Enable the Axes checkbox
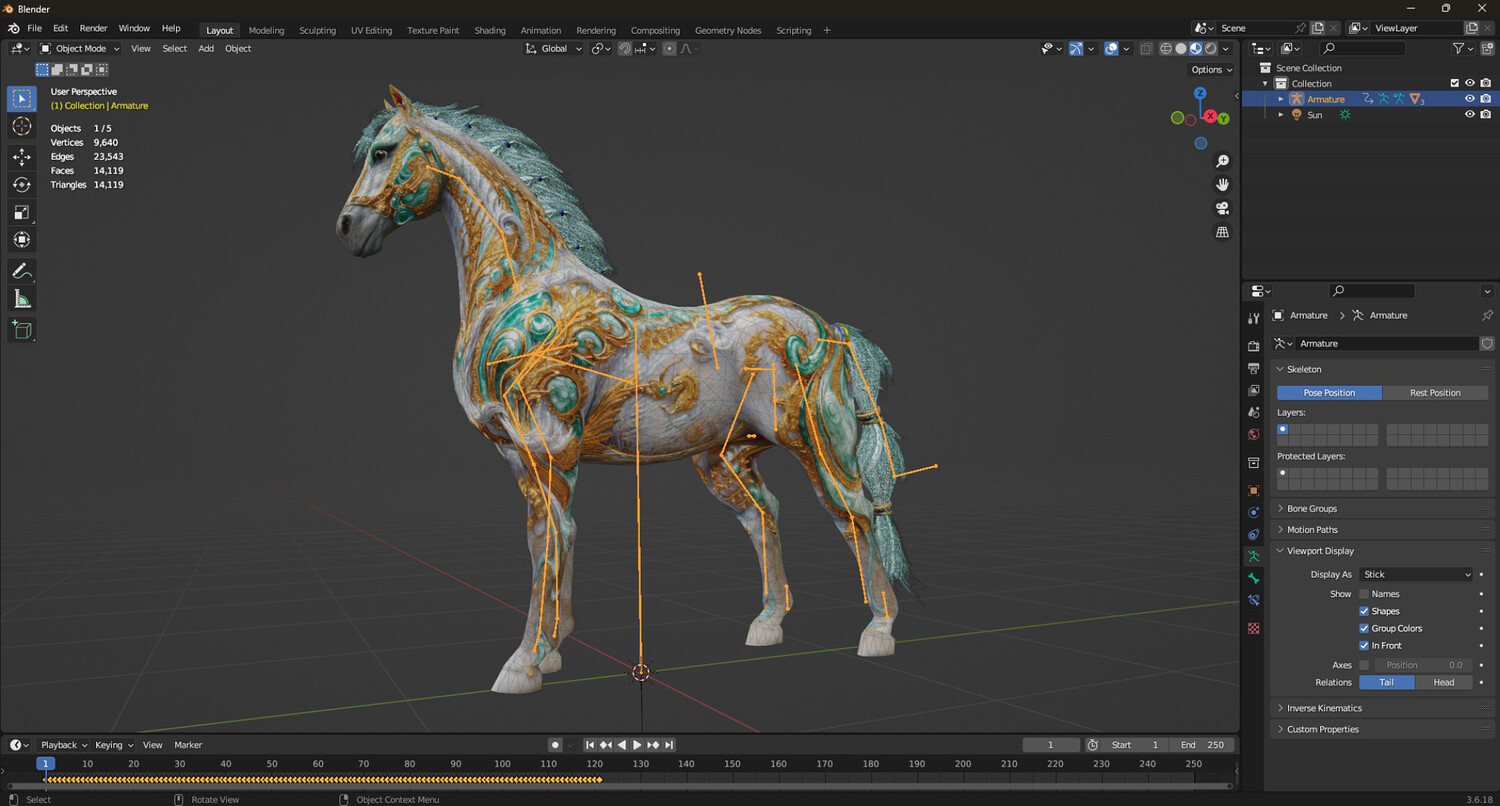The height and width of the screenshot is (806, 1500). 1364,665
